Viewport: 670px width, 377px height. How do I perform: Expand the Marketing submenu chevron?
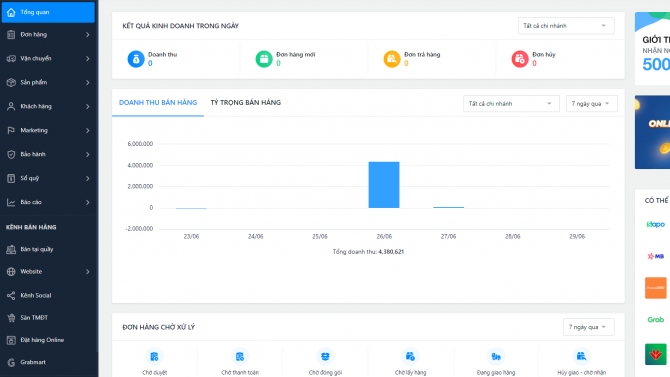click(x=88, y=130)
